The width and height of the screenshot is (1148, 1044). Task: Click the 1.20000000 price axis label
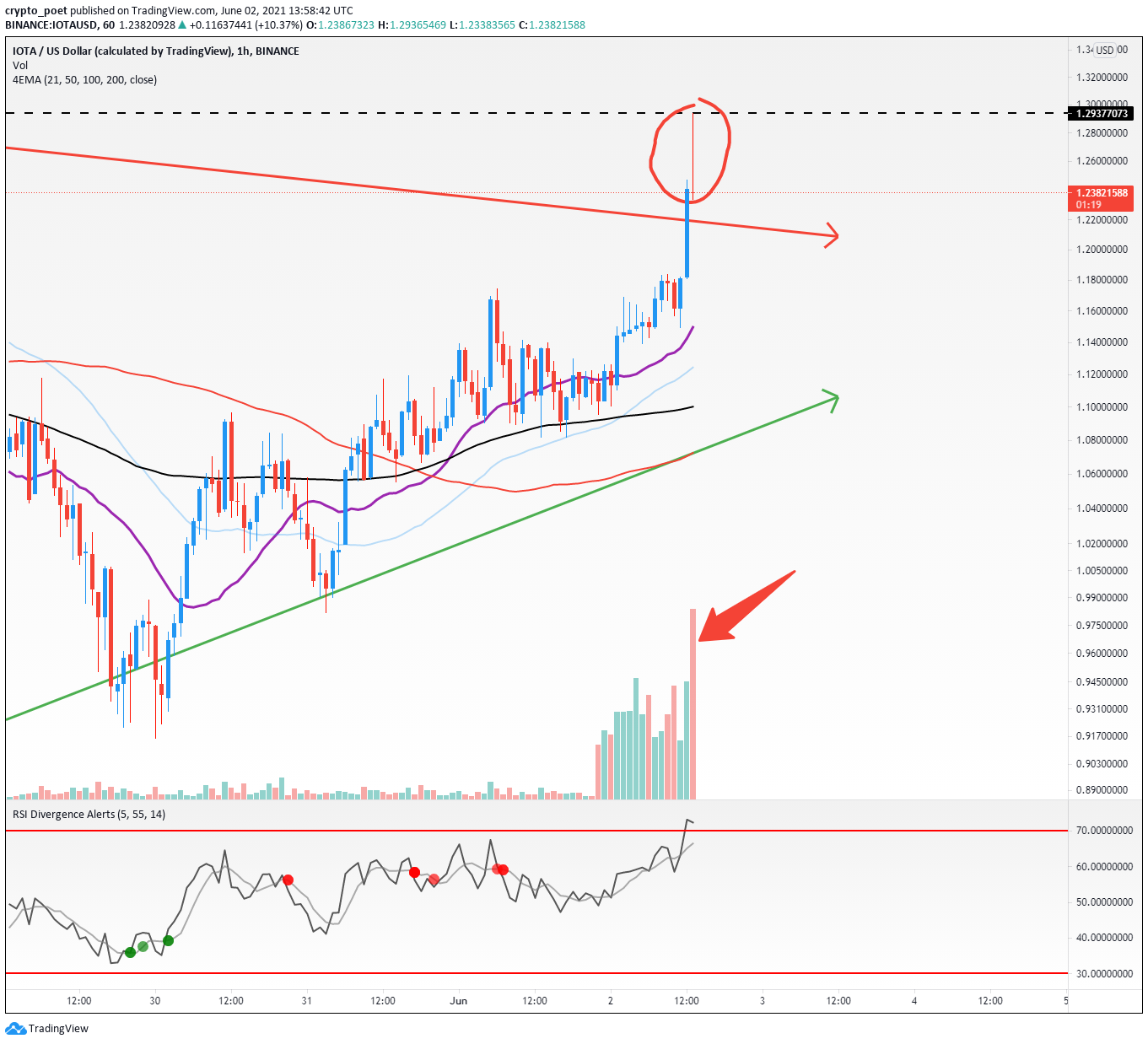tap(1102, 250)
